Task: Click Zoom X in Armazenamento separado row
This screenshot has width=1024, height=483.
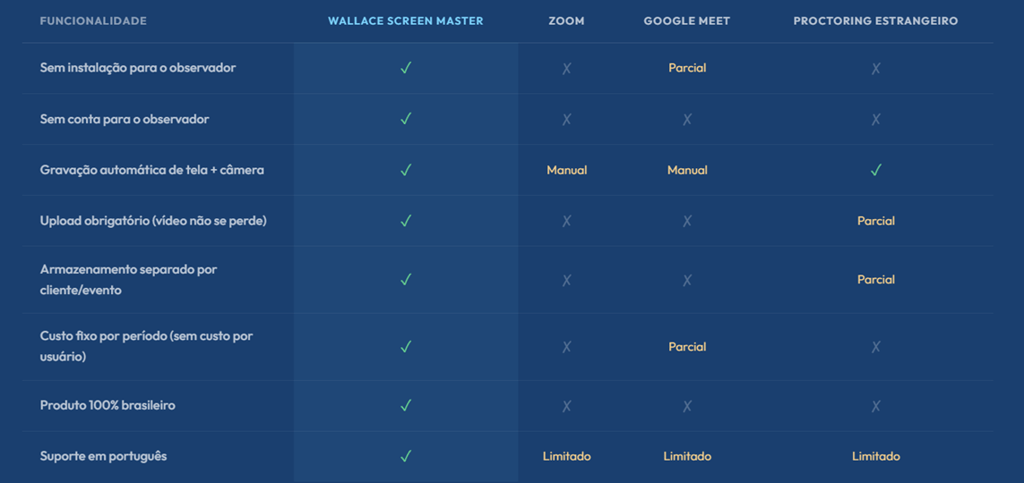Action: [567, 280]
